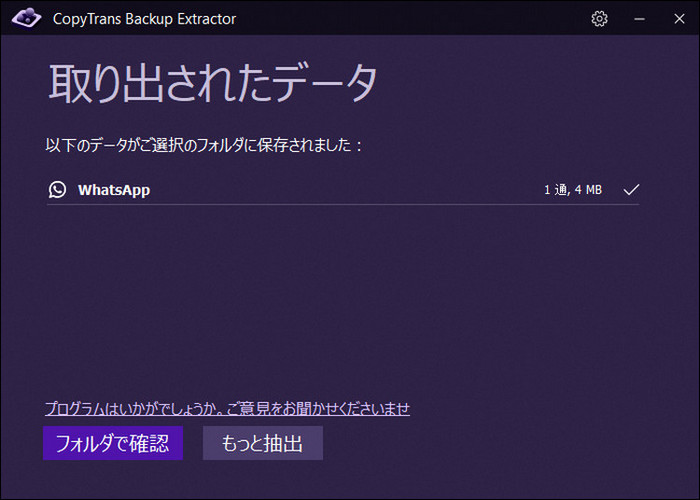Open the プログラムはいかがでしょうか feedback link
This screenshot has height=500, width=700.
pos(227,408)
